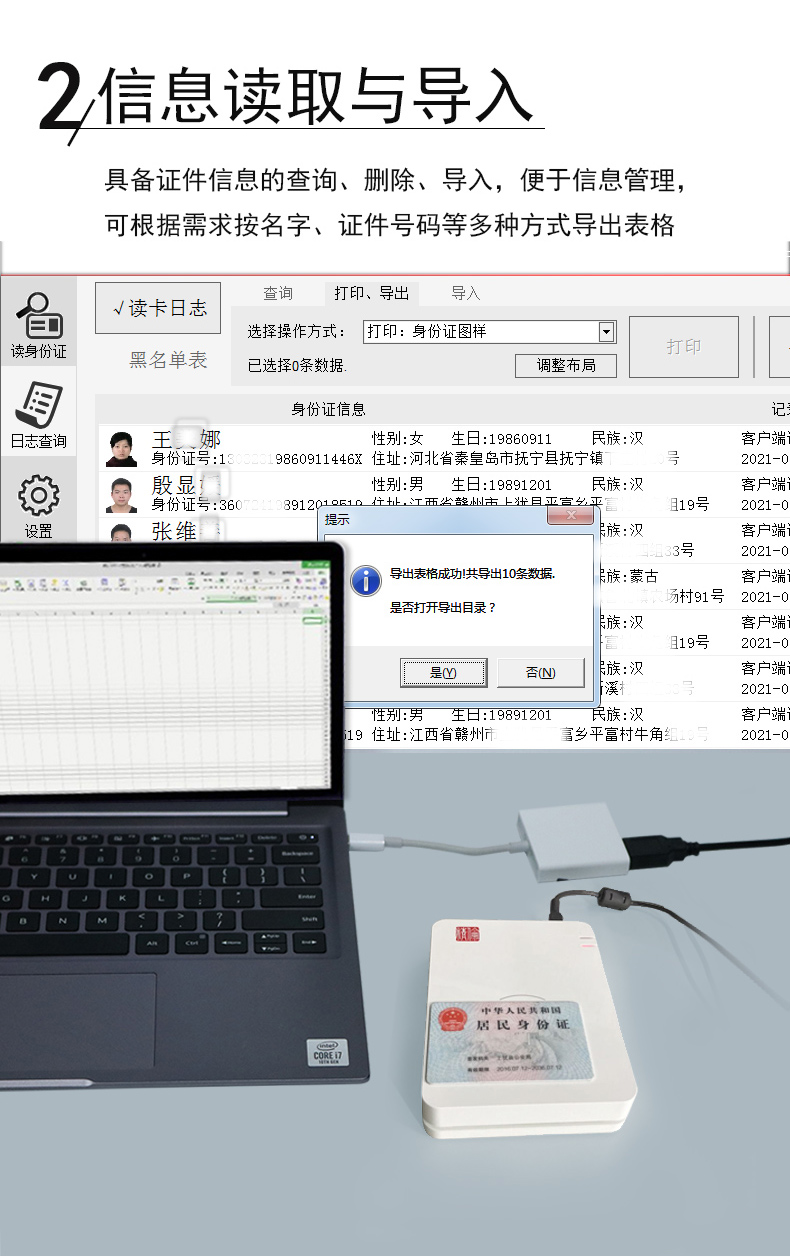Close the 提示 dialog with the X
Image resolution: width=790 pixels, height=1259 pixels.
[x=571, y=515]
